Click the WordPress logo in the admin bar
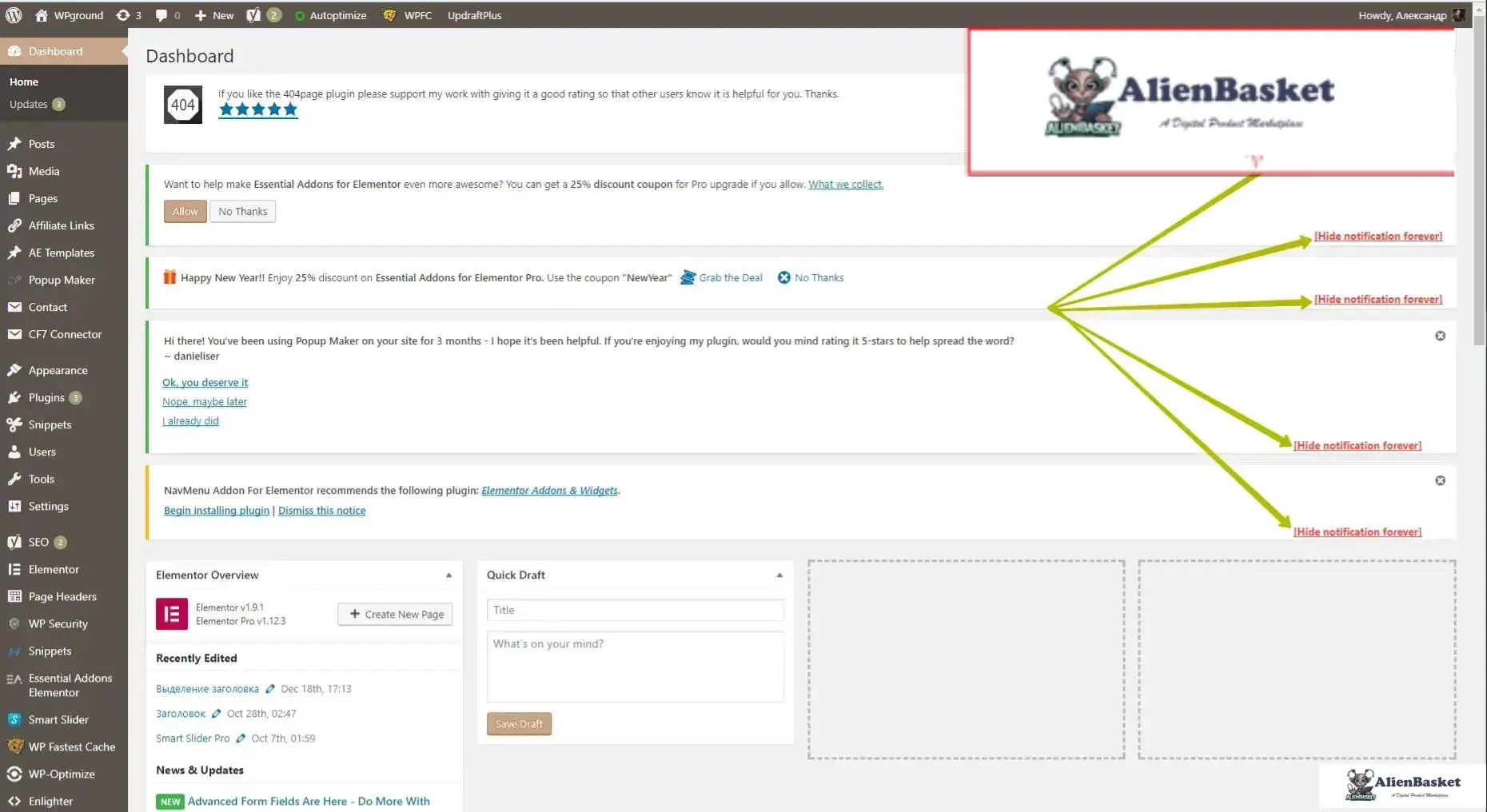 [x=13, y=14]
